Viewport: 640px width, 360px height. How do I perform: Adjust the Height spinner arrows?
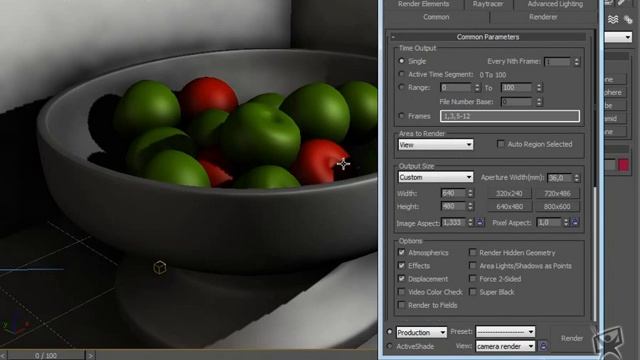tap(470, 206)
